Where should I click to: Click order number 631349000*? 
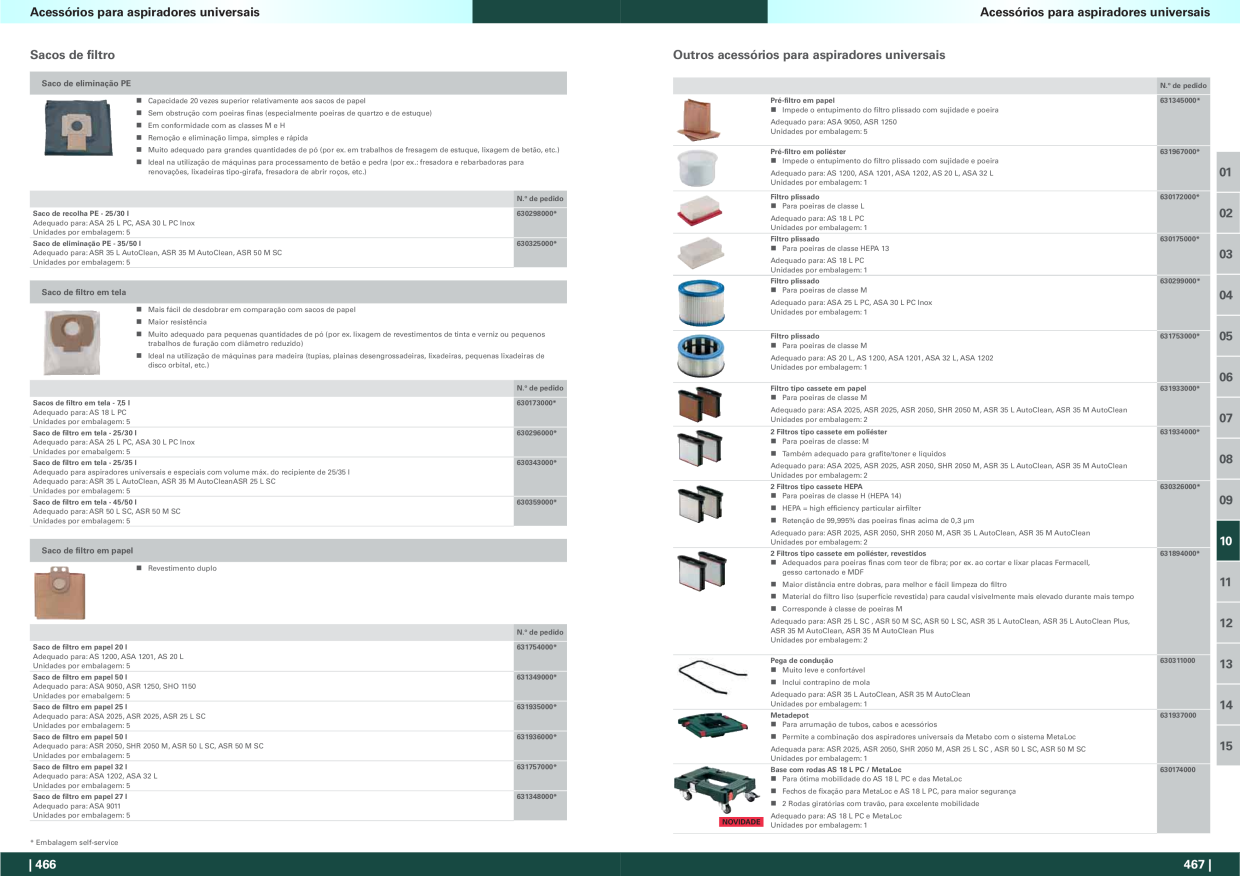click(x=536, y=677)
